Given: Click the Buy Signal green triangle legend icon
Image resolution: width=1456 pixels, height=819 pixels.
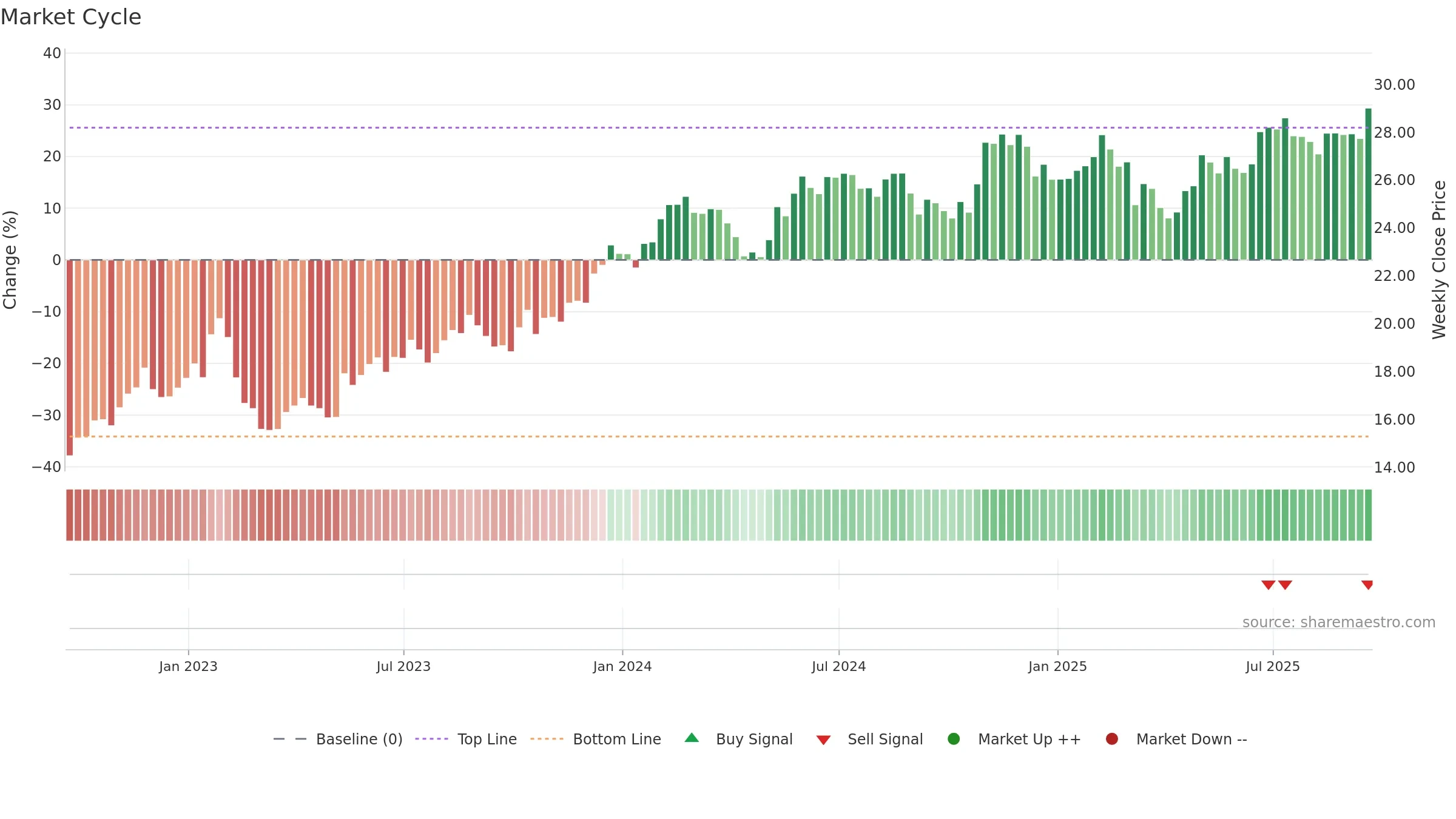Looking at the screenshot, I should click(692, 738).
